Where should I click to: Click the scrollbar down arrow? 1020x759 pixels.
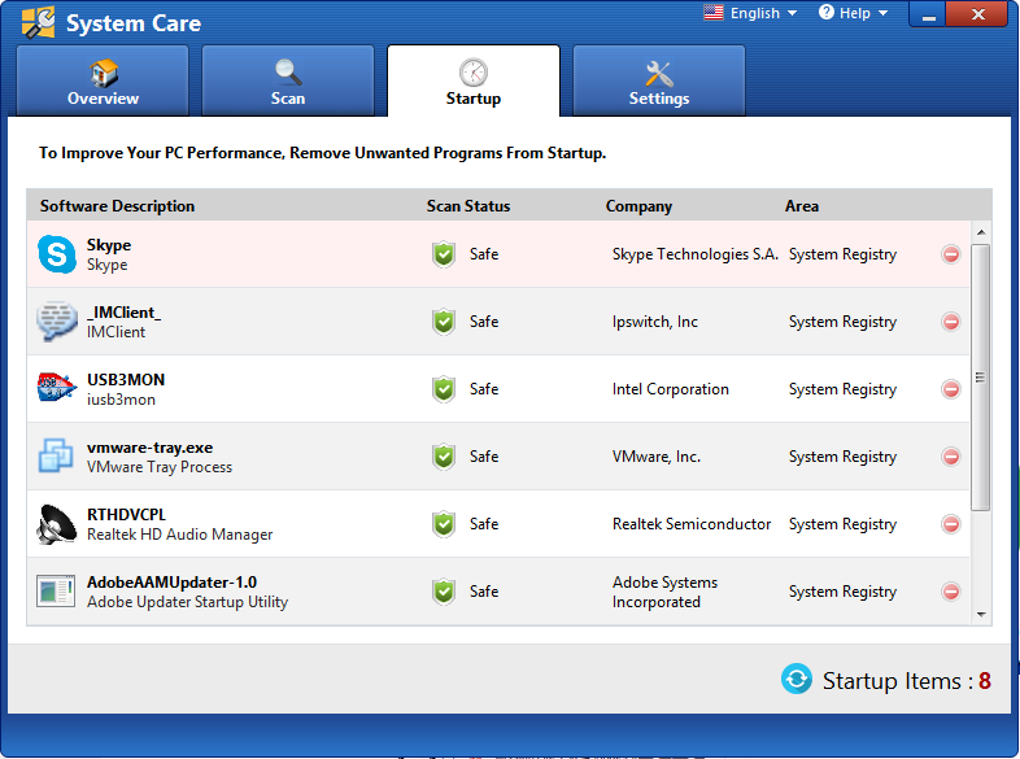pyautogui.click(x=980, y=614)
